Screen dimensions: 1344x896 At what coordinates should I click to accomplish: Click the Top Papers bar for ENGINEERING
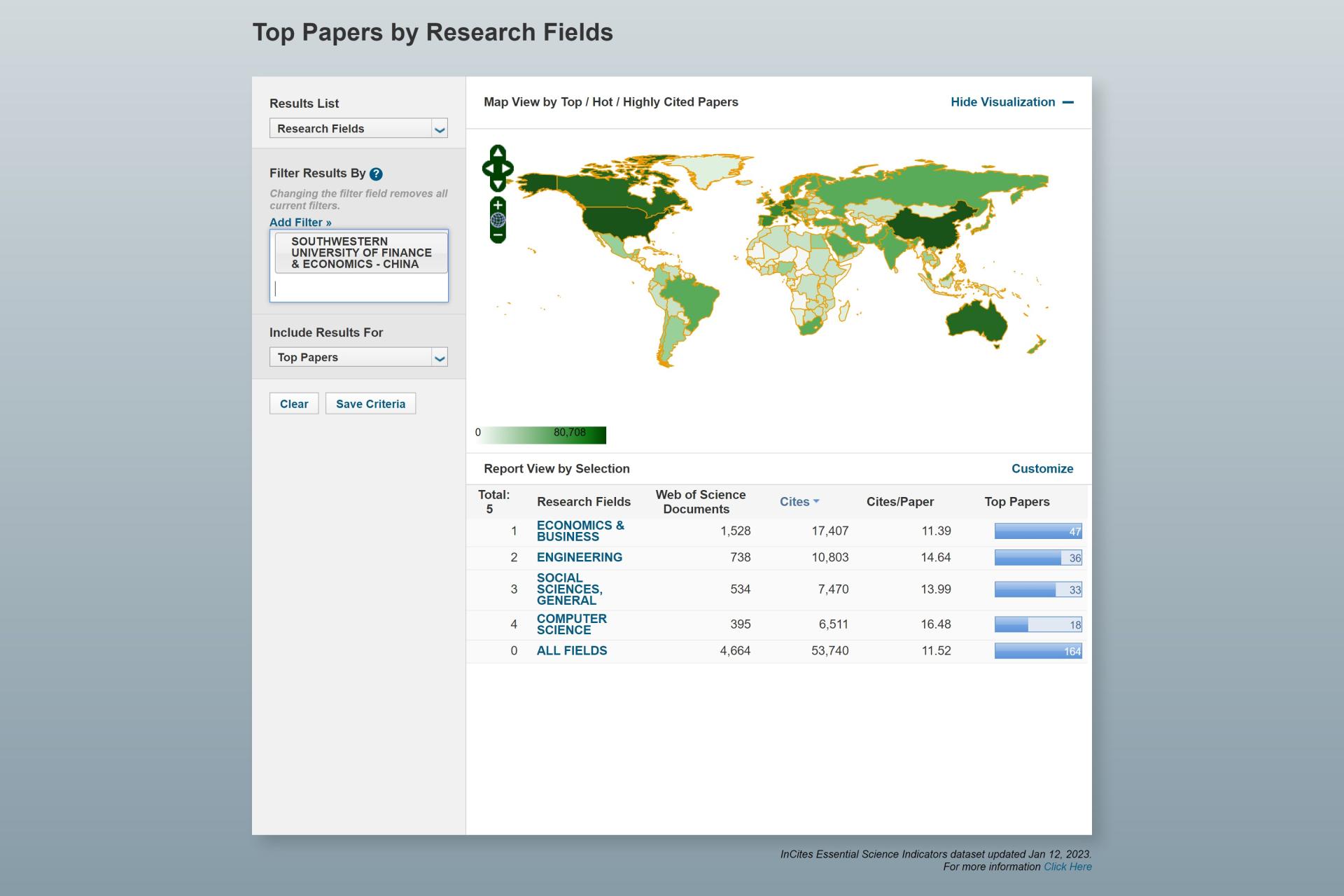1037,558
